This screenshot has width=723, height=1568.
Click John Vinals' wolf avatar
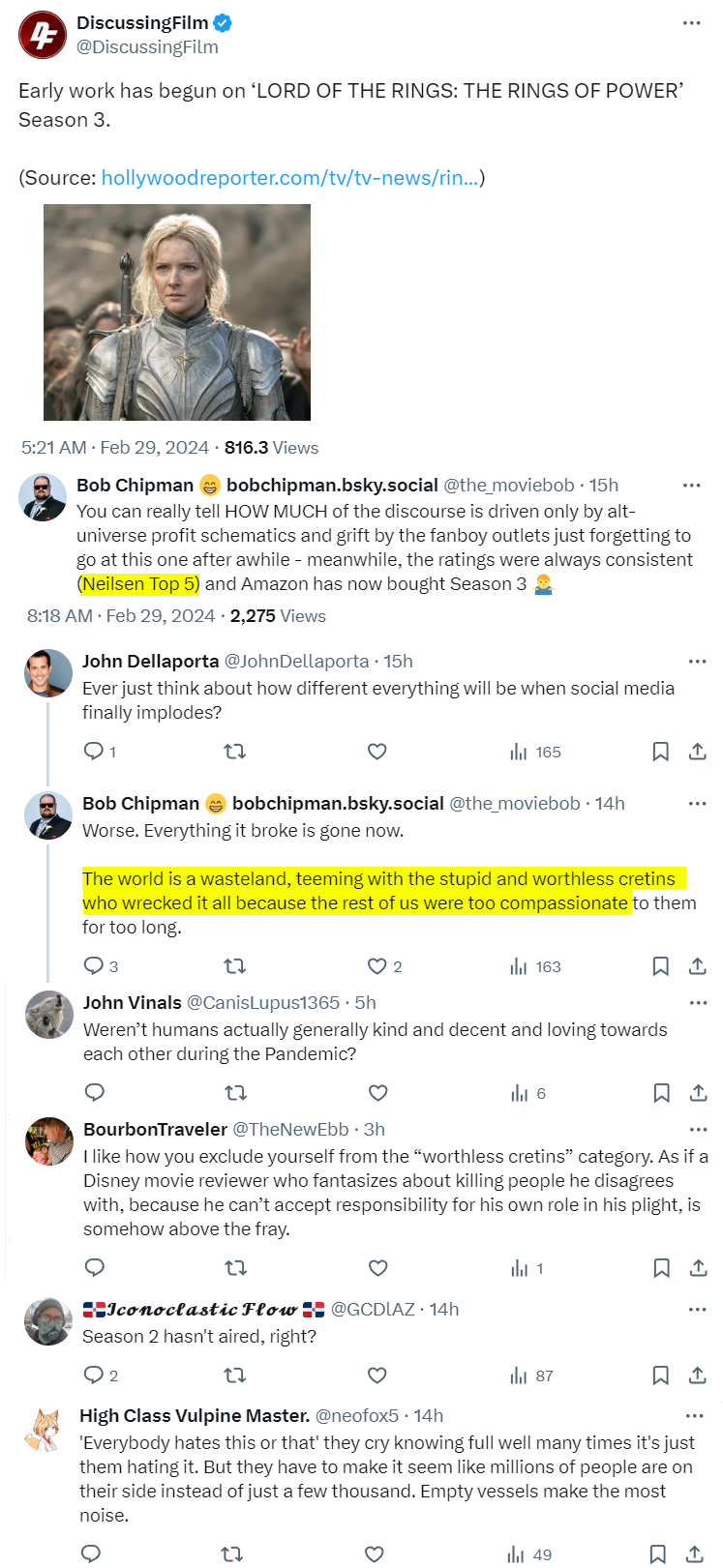[48, 1015]
